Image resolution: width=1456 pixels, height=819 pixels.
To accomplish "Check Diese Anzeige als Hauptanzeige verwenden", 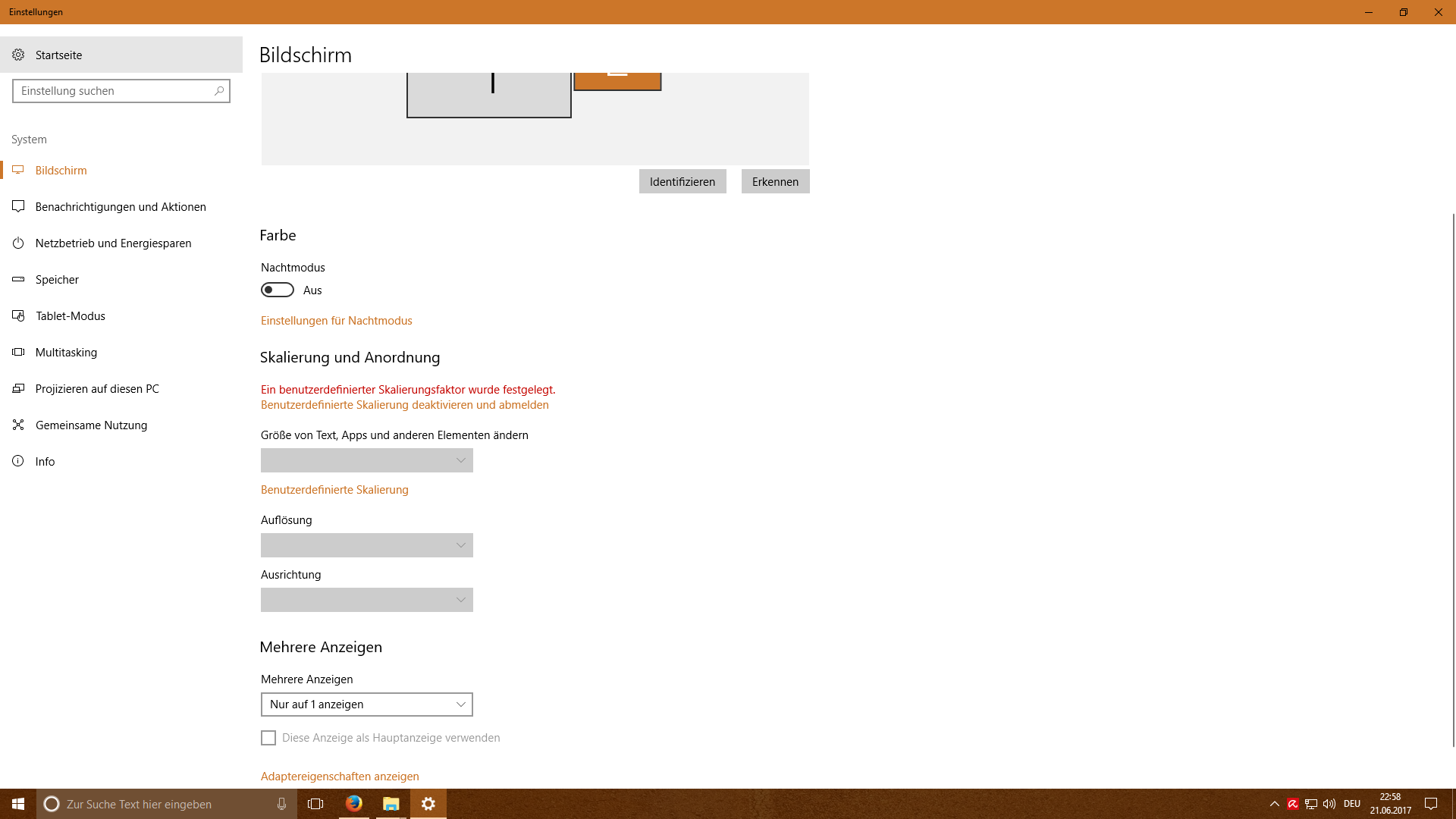I will pyautogui.click(x=268, y=738).
